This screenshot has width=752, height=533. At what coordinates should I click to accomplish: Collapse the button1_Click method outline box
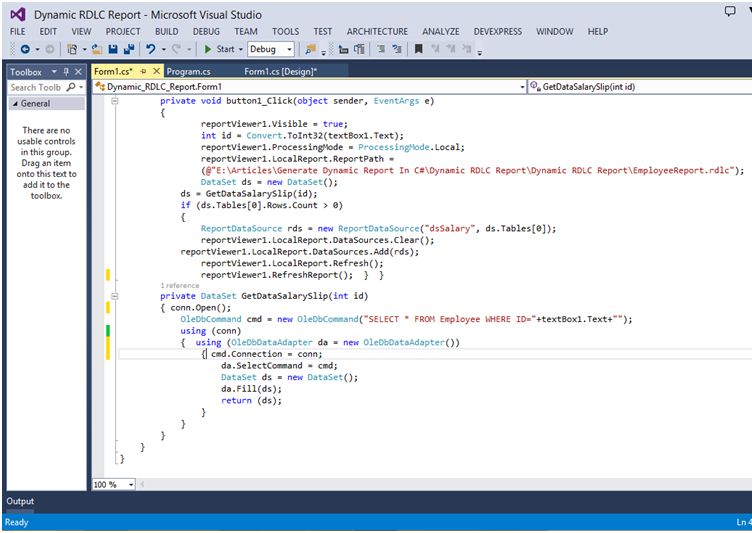(116, 101)
